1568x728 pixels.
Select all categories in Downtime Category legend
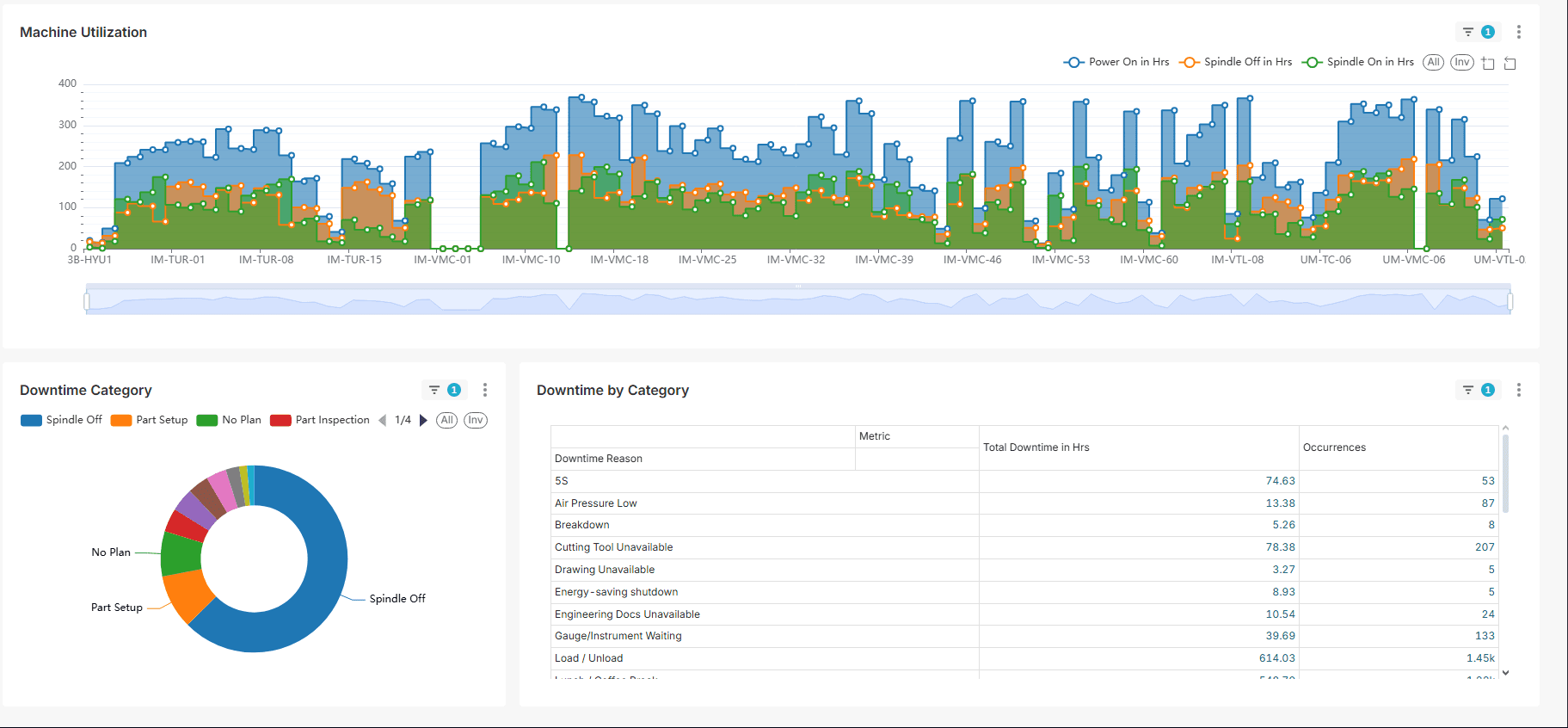click(446, 420)
